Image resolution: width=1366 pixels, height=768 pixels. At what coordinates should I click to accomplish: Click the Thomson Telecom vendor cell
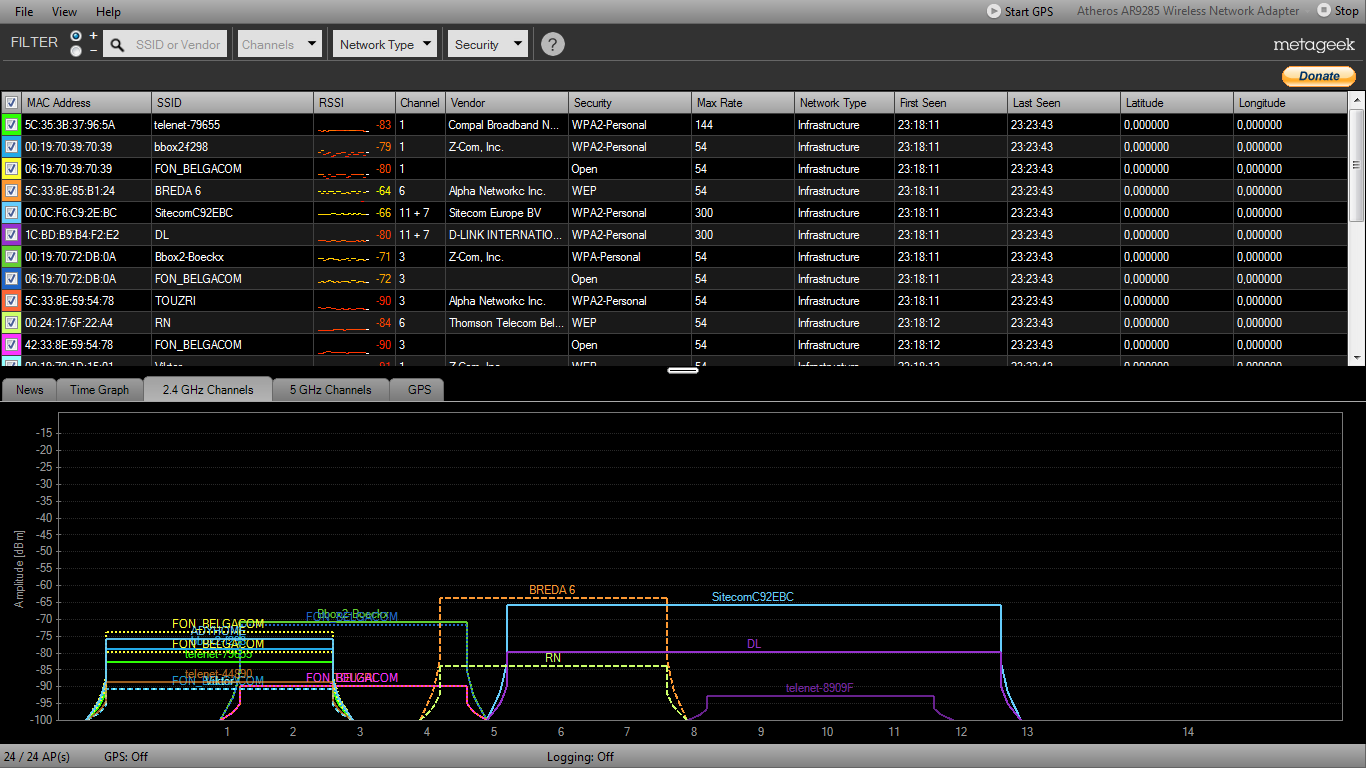507,323
